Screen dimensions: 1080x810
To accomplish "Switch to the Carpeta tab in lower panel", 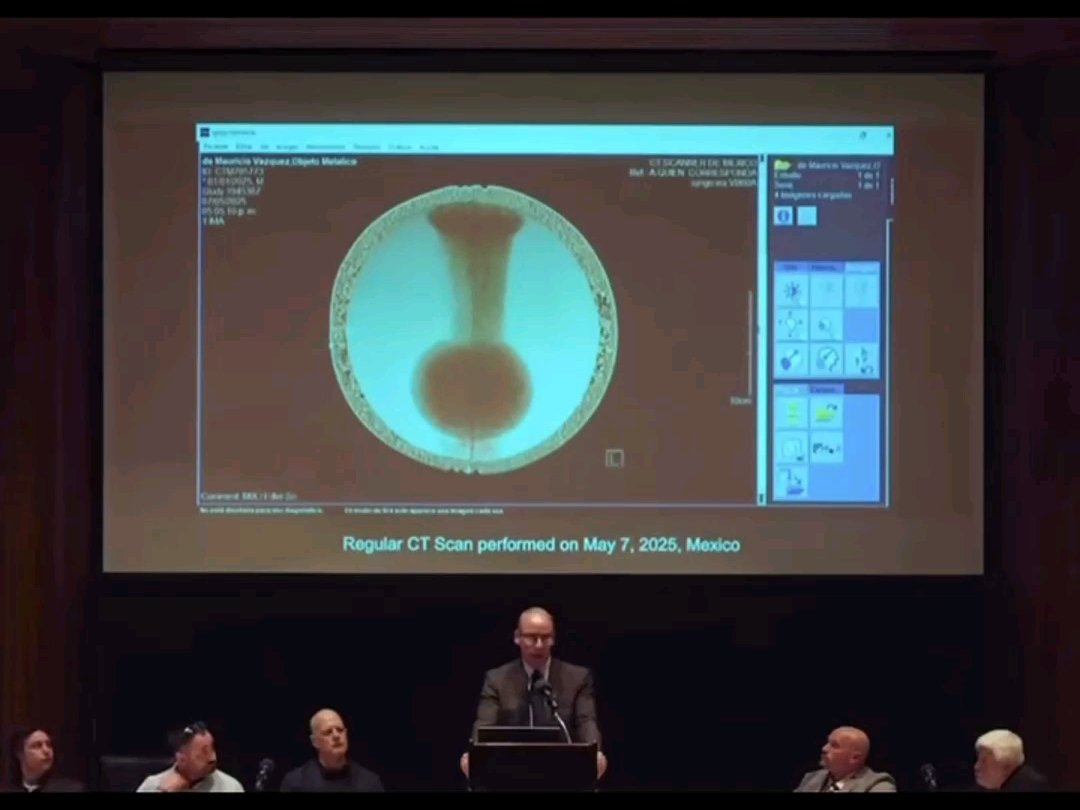I will coord(824,390).
